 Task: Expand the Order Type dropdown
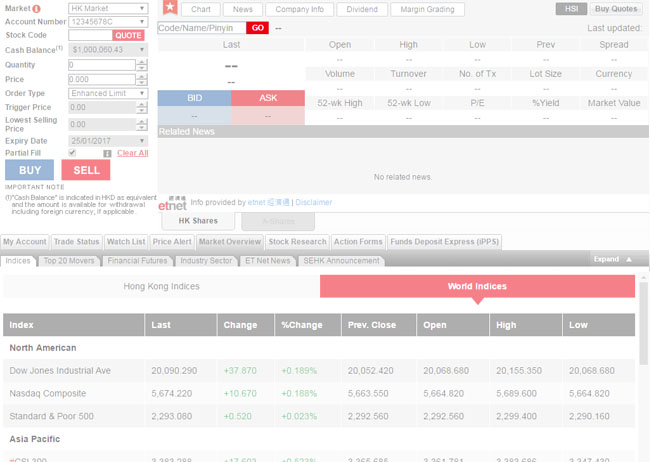pyautogui.click(x=108, y=93)
